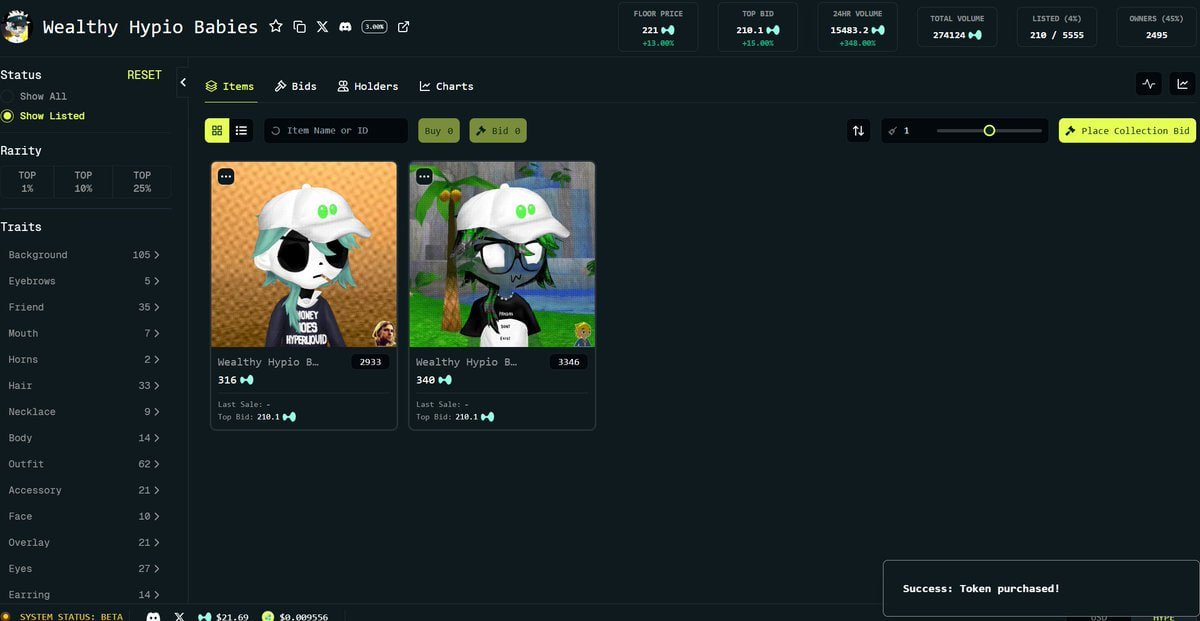Screen dimensions: 1200x621
Task: Expand the Face trait filter
Action: pos(84,516)
